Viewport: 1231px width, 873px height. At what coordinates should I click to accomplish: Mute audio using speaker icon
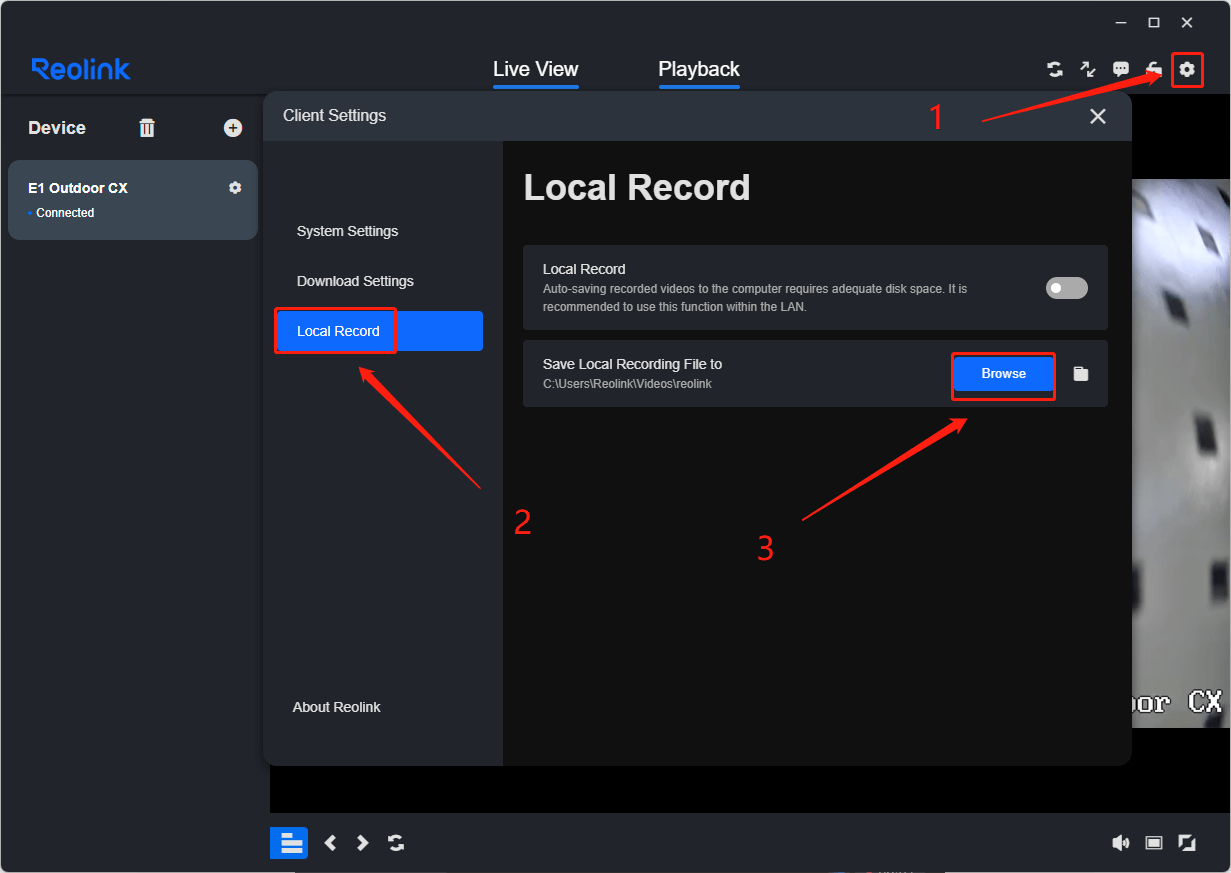pos(1121,843)
